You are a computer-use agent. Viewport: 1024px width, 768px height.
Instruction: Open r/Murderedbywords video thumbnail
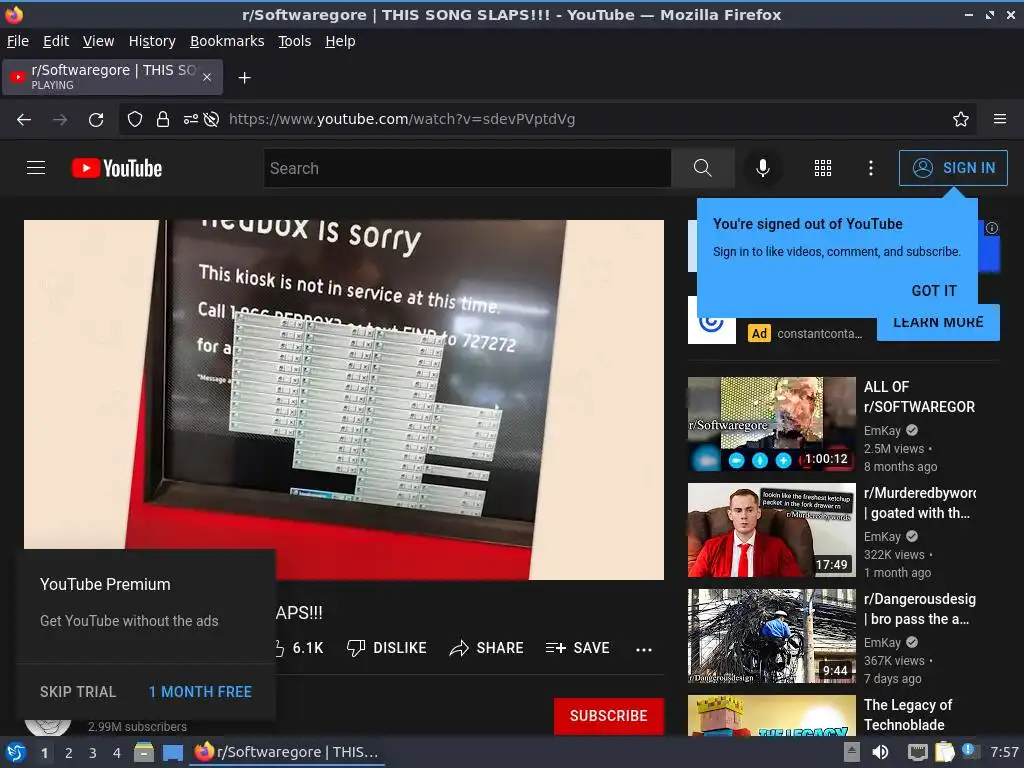pos(771,530)
